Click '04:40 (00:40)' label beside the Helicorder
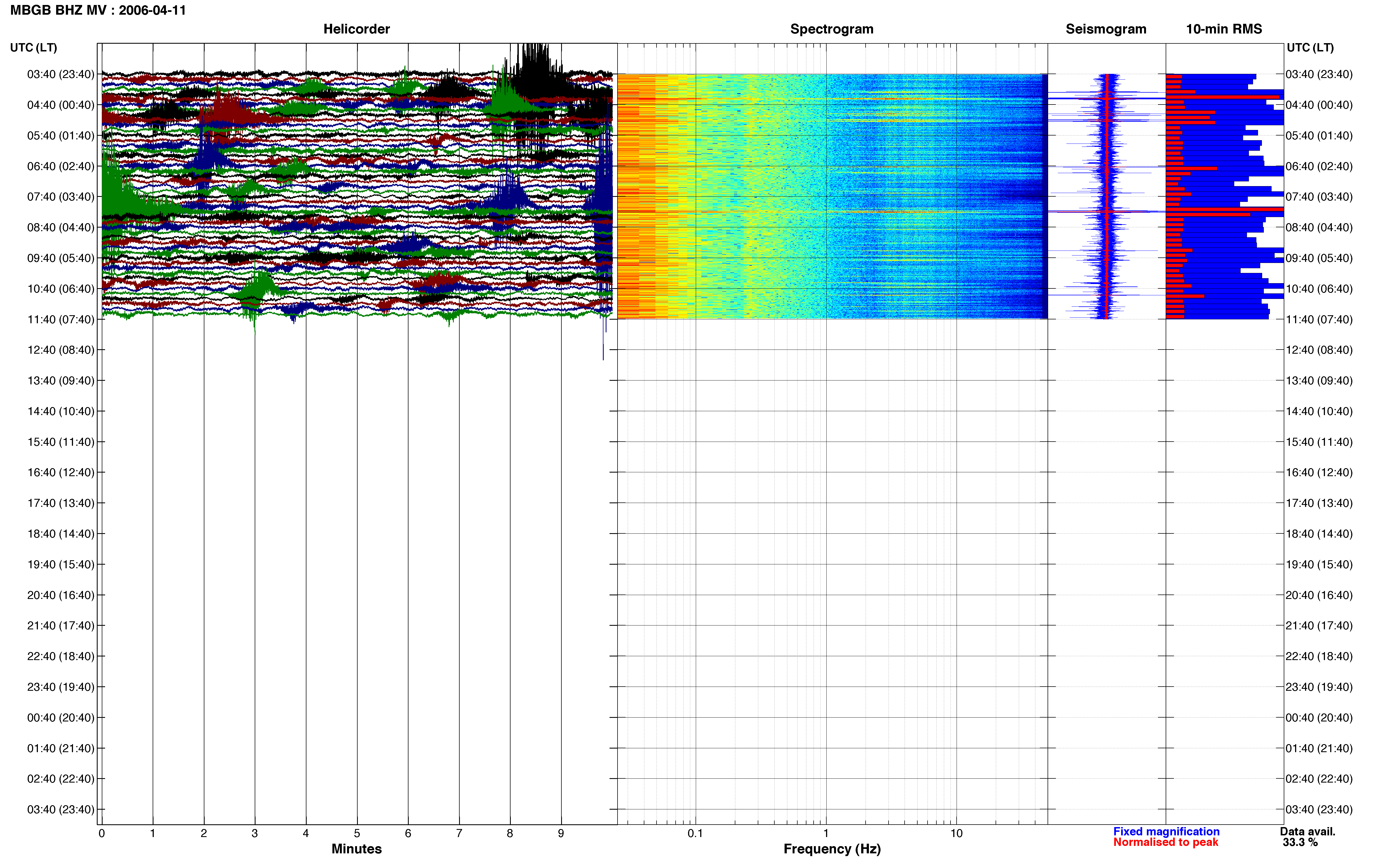 click(61, 105)
